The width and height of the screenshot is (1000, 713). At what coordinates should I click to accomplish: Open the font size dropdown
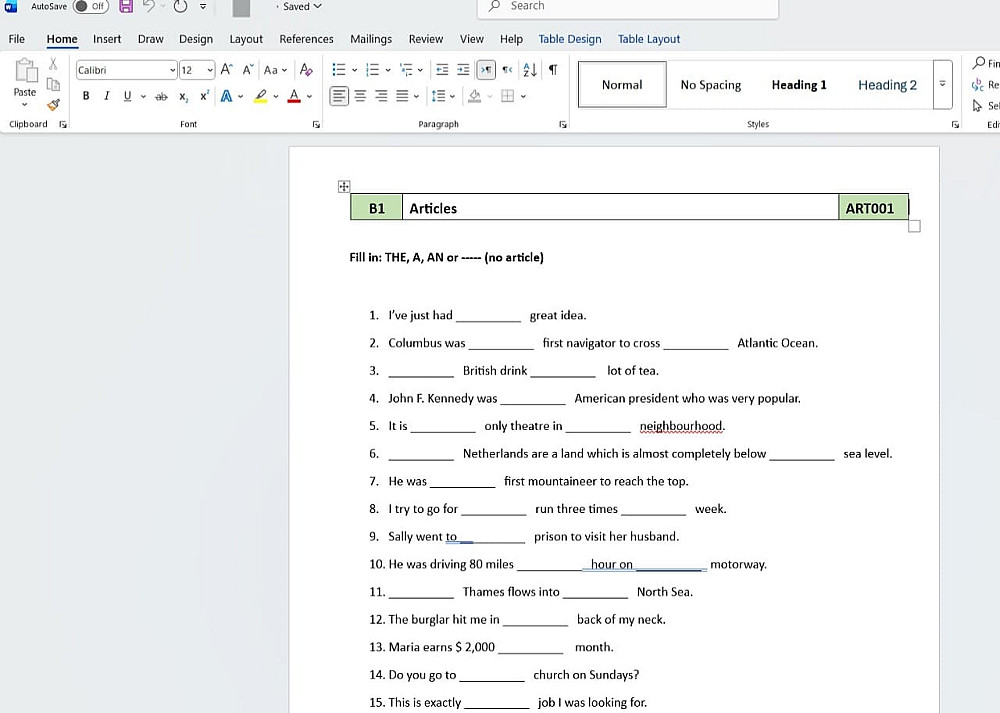pos(210,70)
